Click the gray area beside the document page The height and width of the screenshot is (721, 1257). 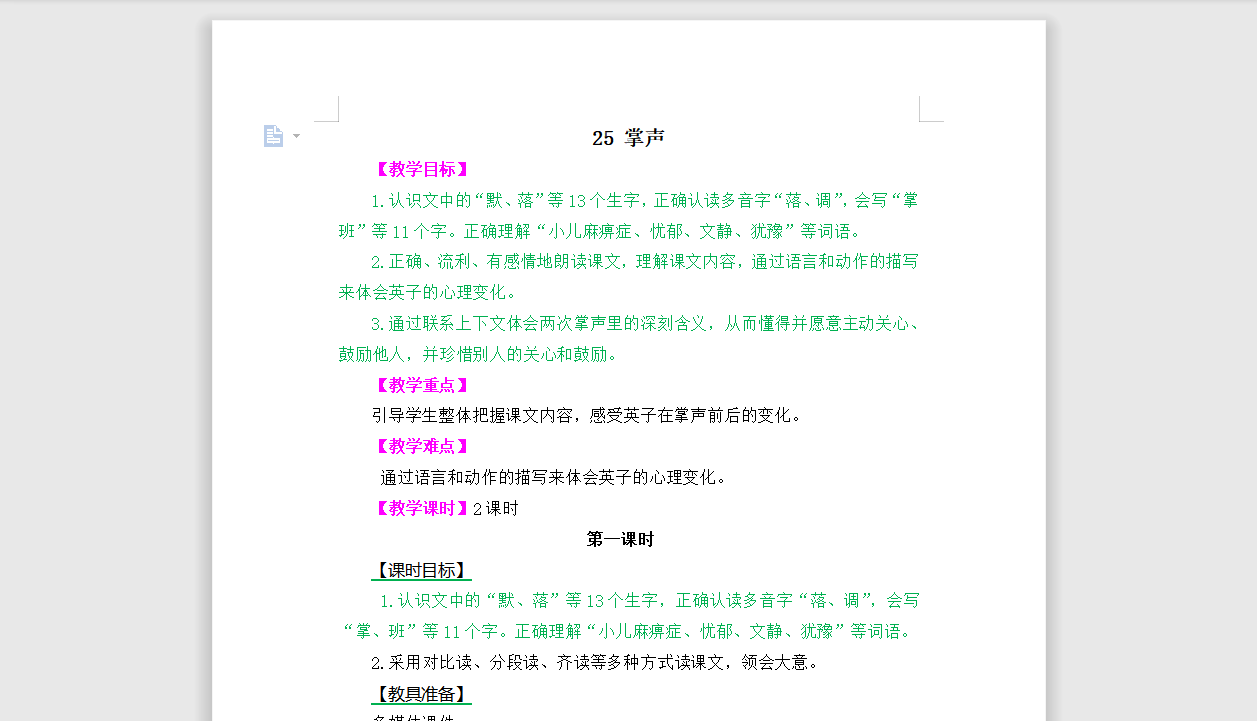(x=100, y=360)
